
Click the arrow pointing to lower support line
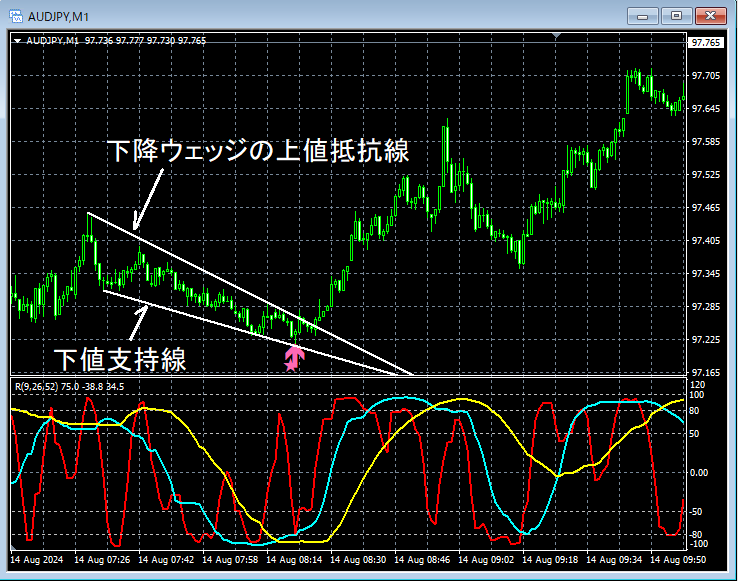(138, 323)
